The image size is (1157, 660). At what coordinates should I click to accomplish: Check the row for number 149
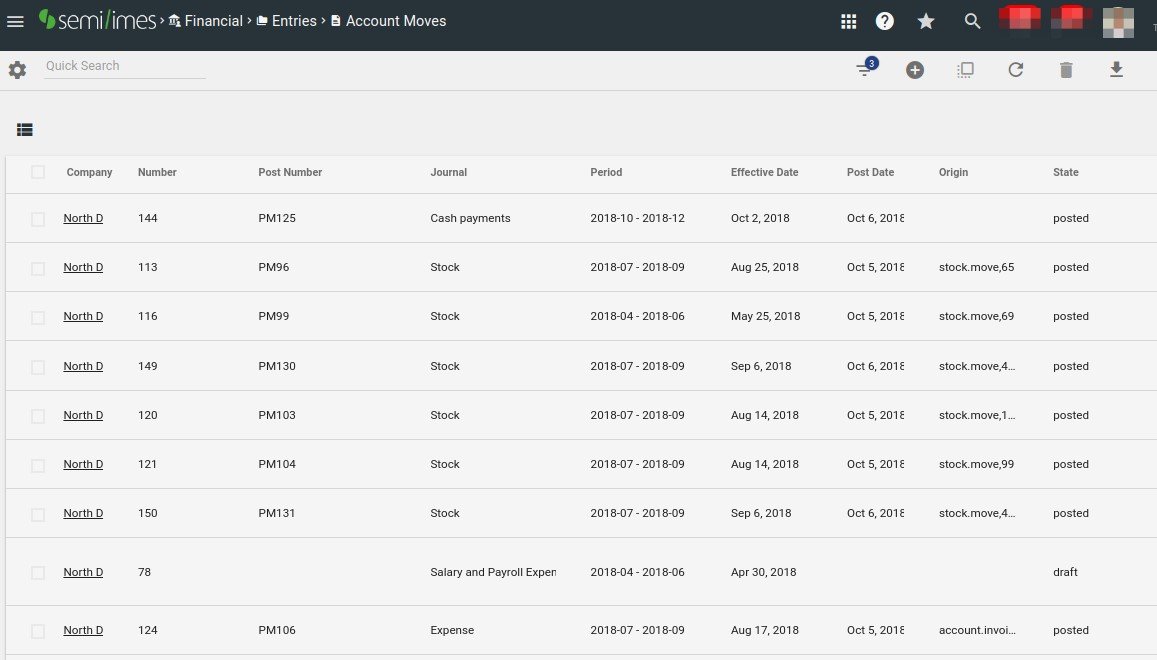click(x=38, y=367)
